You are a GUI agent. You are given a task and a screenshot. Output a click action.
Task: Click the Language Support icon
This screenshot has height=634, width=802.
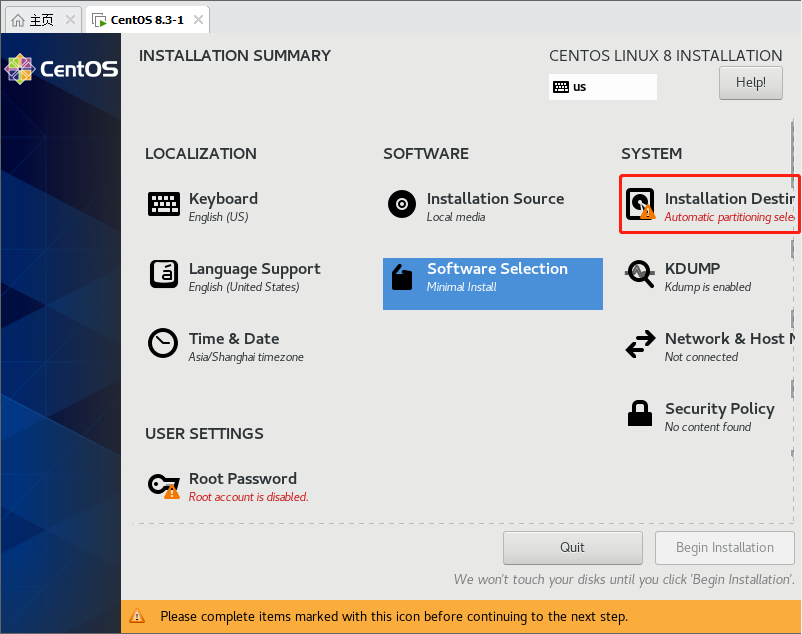(x=164, y=274)
